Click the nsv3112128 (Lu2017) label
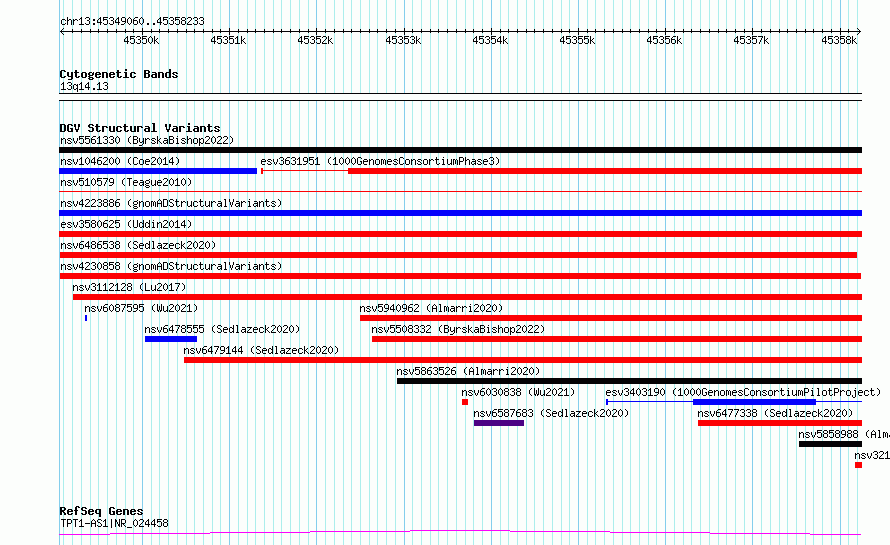This screenshot has width=890, height=545. point(129,287)
